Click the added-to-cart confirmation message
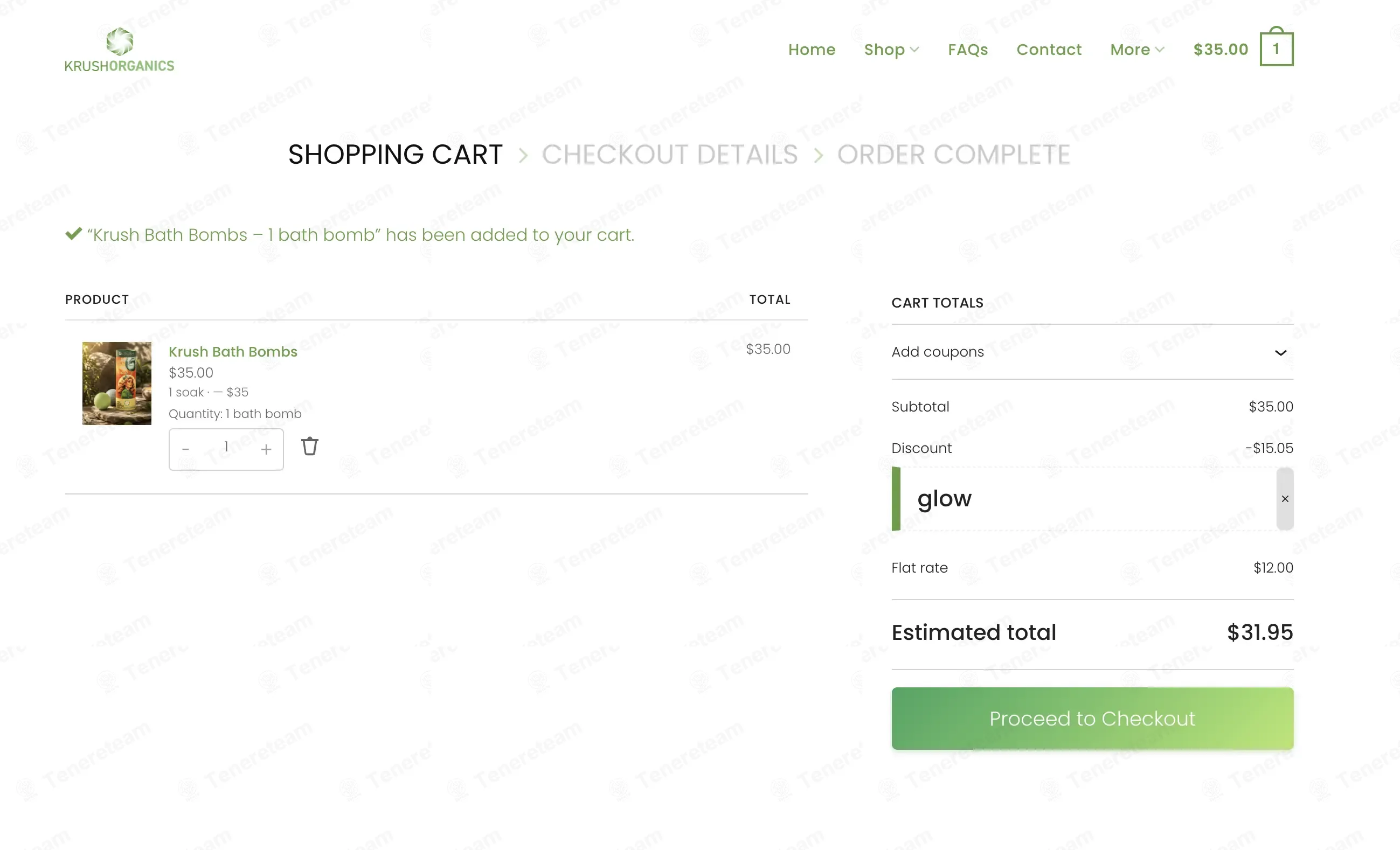The height and width of the screenshot is (850, 1400). coord(360,234)
